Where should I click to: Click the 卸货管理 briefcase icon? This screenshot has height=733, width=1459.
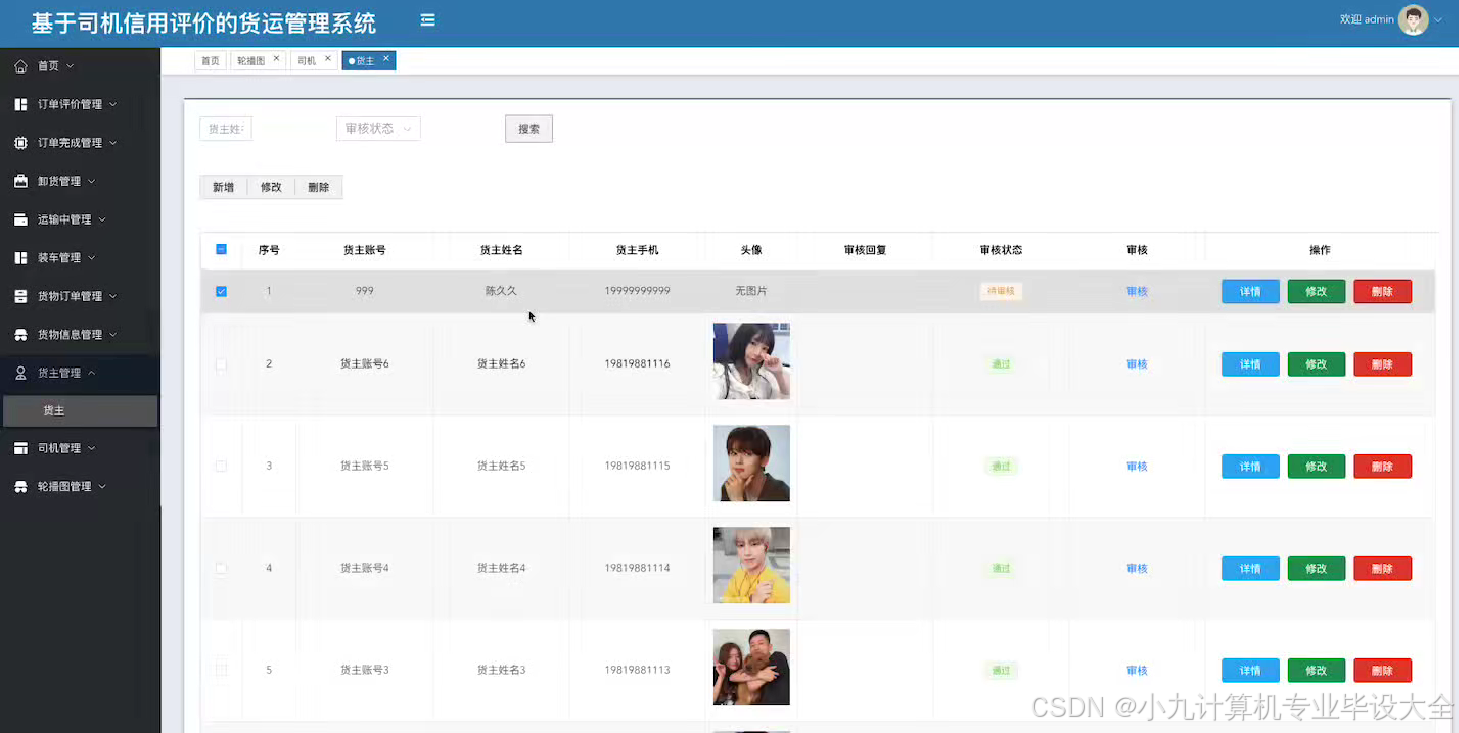[x=21, y=181]
